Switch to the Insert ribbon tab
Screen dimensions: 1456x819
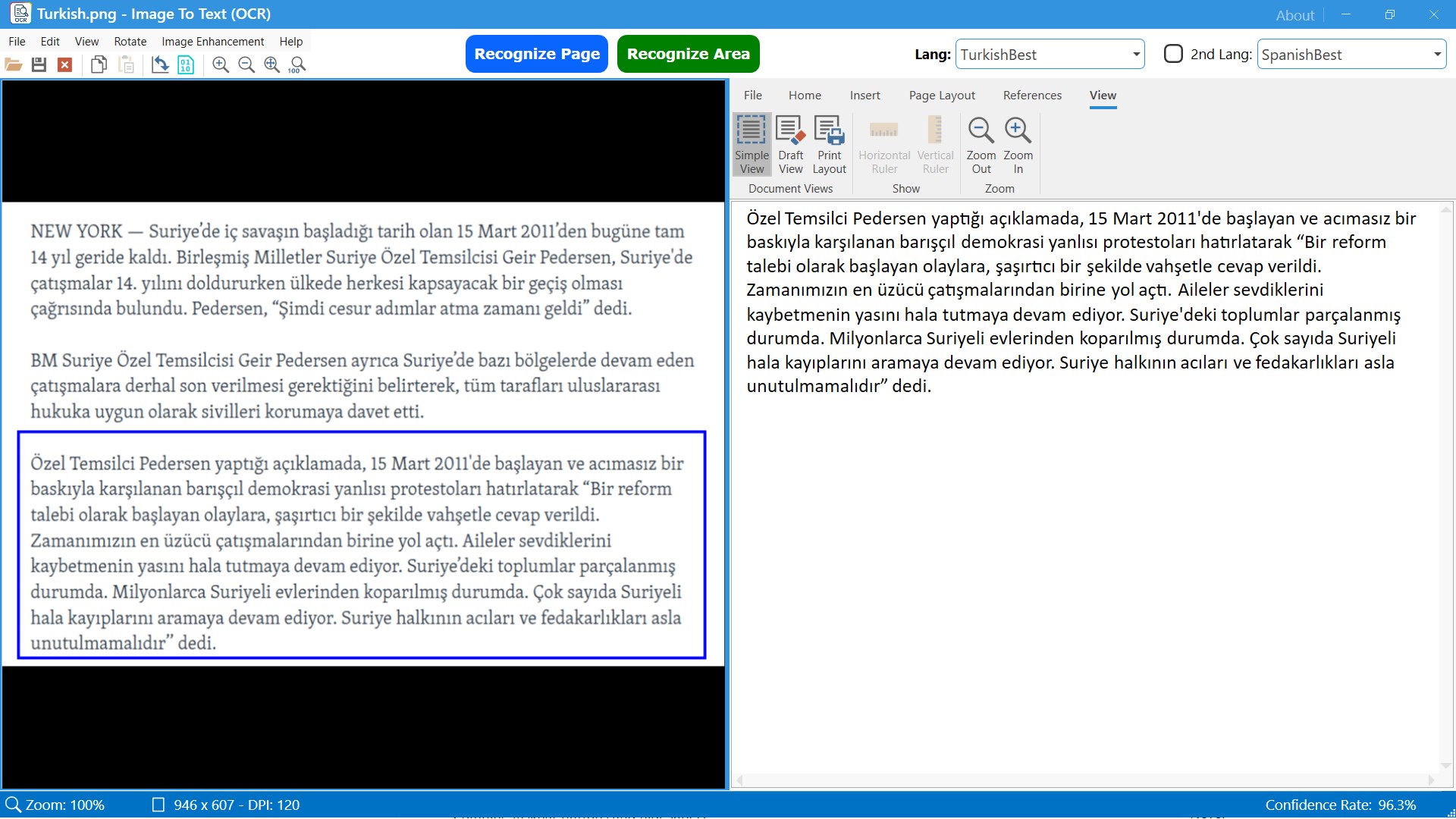tap(864, 96)
